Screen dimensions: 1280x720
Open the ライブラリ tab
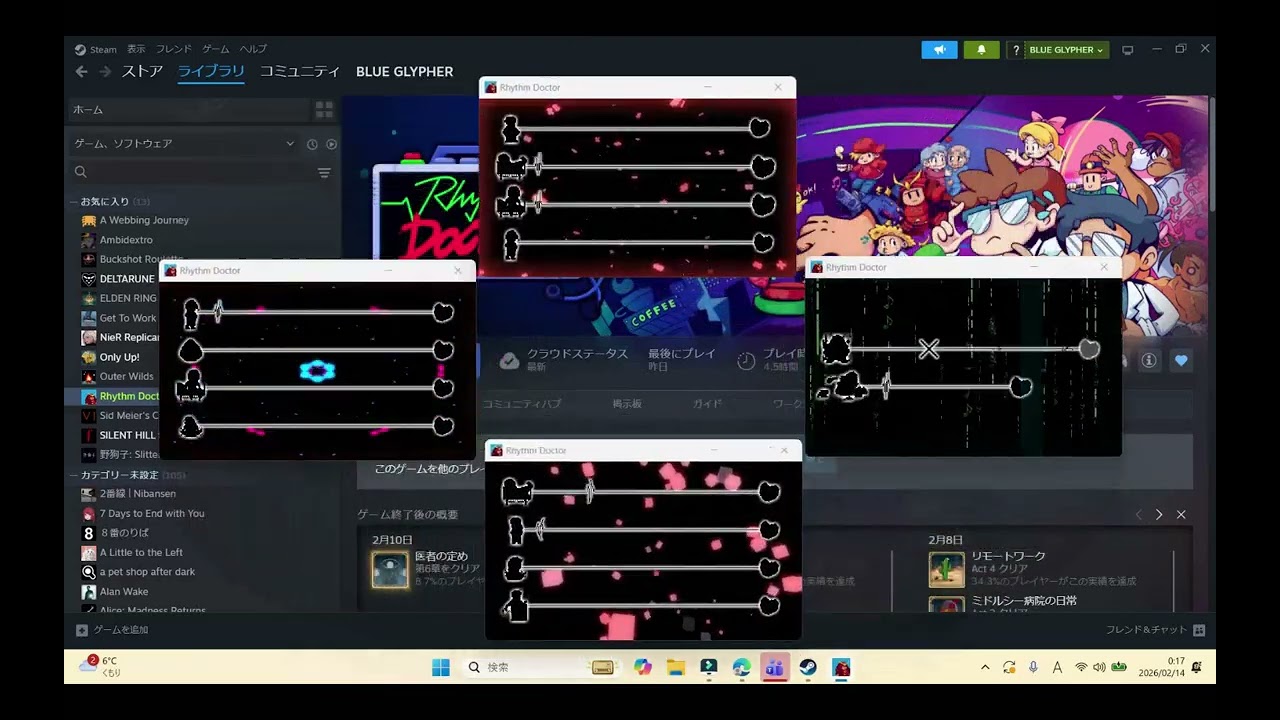tap(211, 72)
